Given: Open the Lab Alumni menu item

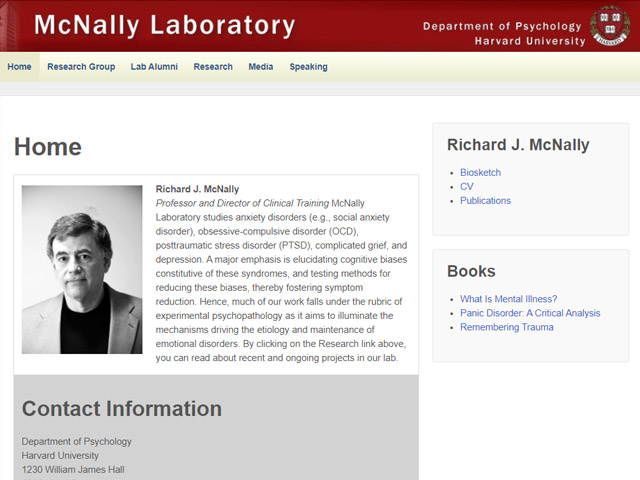Looking at the screenshot, I should (x=154, y=67).
